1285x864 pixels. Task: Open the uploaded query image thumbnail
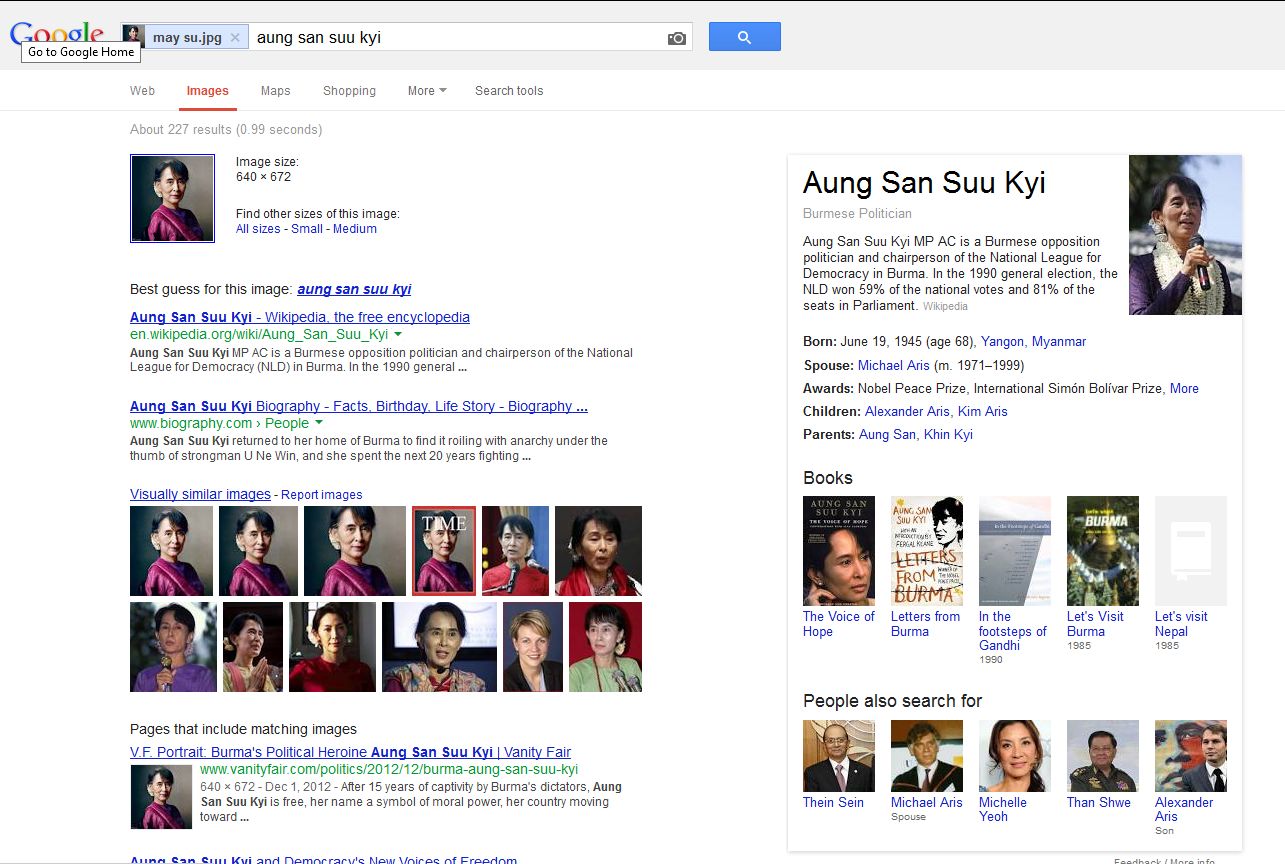pyautogui.click(x=172, y=198)
